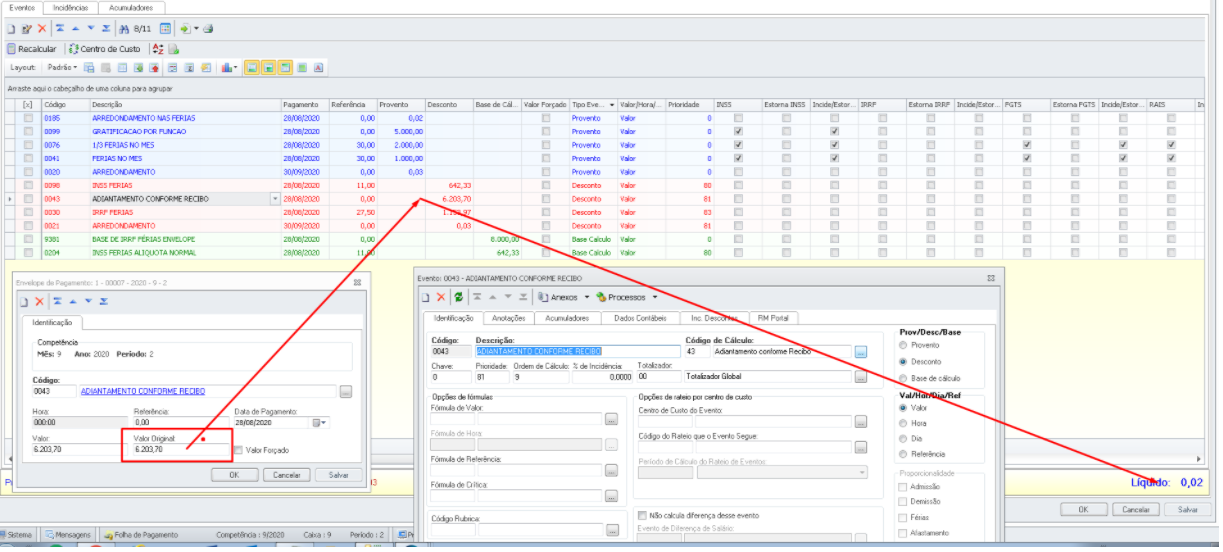1223x552 pixels.
Task: Click lookup button next to ADIANTAMENTO CONFORME RECIBO link
Action: [346, 392]
